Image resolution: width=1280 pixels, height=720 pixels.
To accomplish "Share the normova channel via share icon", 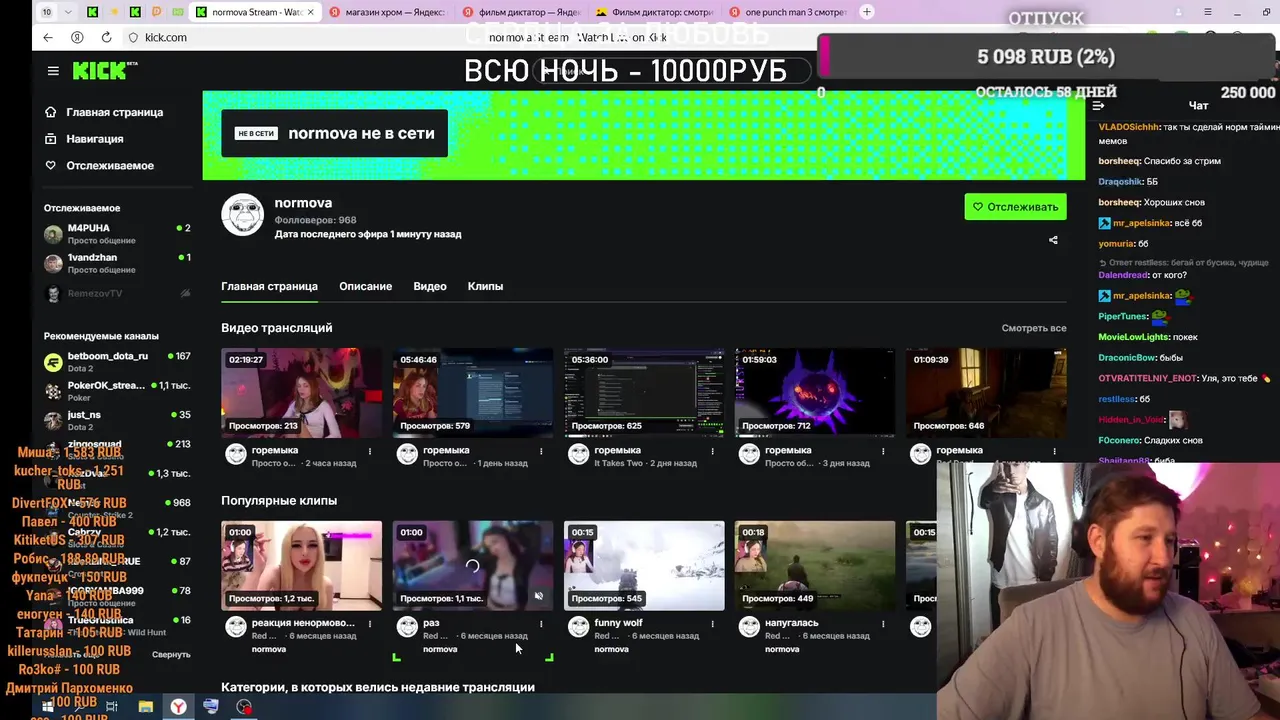I will tap(1053, 240).
